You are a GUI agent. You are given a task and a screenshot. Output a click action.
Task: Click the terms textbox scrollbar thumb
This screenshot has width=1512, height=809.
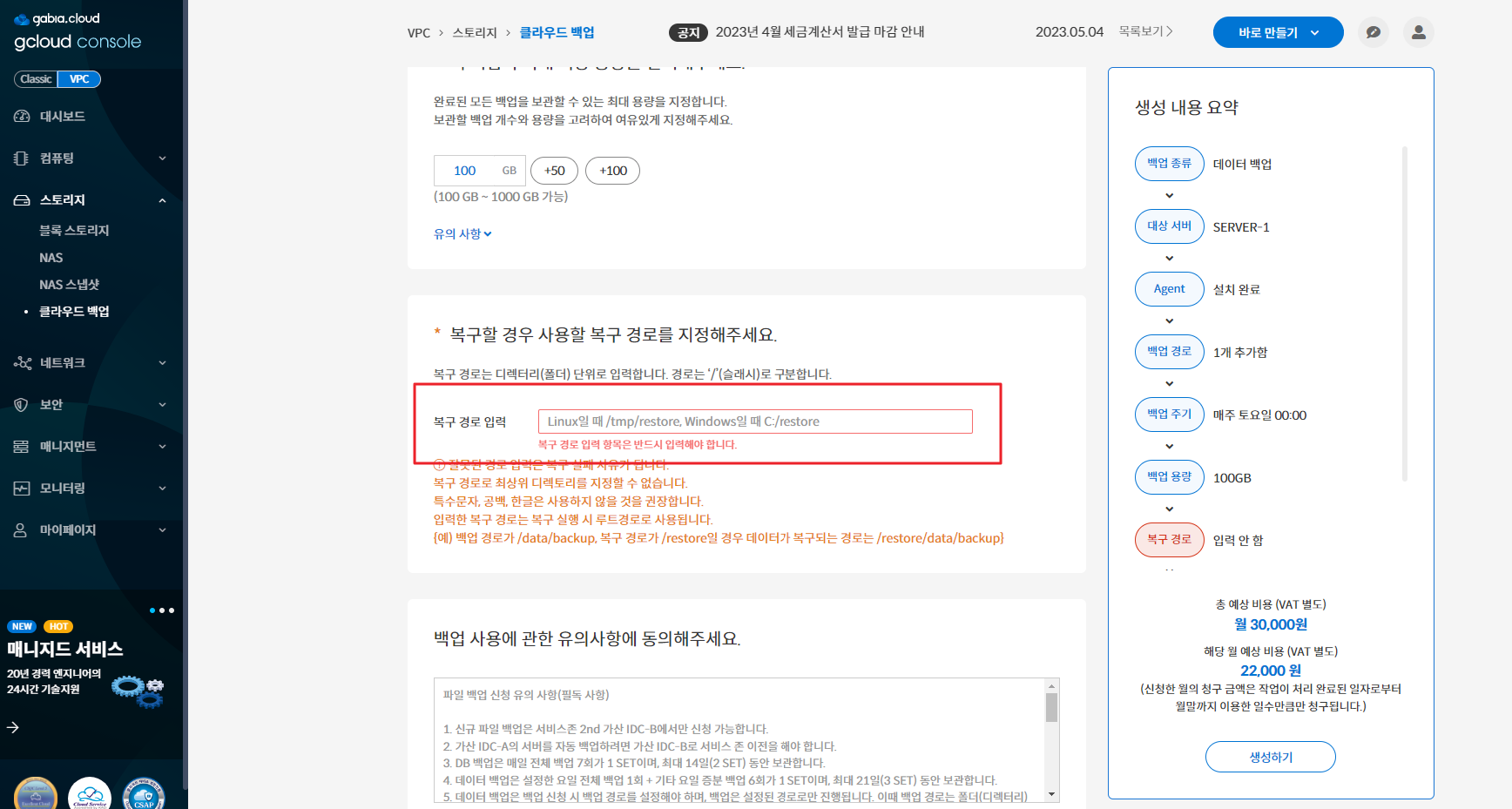(1052, 707)
